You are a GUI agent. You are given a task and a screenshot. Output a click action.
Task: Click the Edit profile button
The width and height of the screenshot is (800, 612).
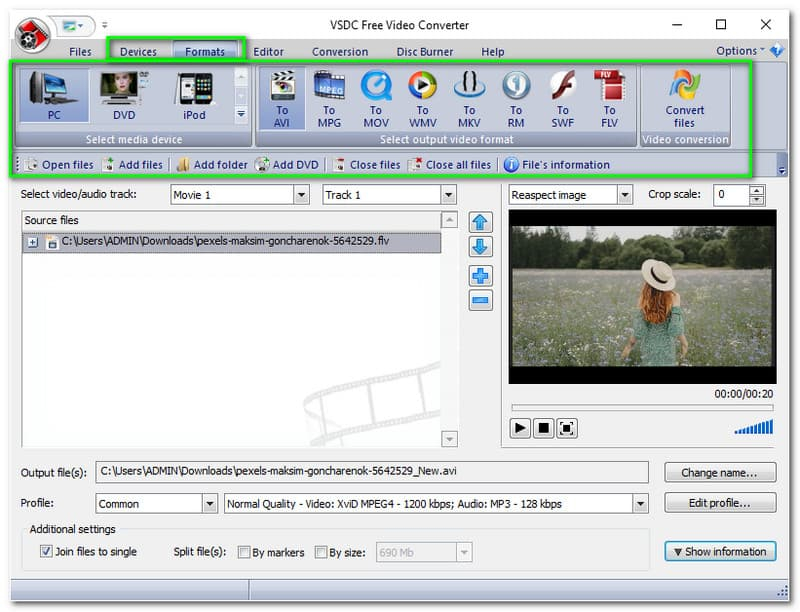720,503
